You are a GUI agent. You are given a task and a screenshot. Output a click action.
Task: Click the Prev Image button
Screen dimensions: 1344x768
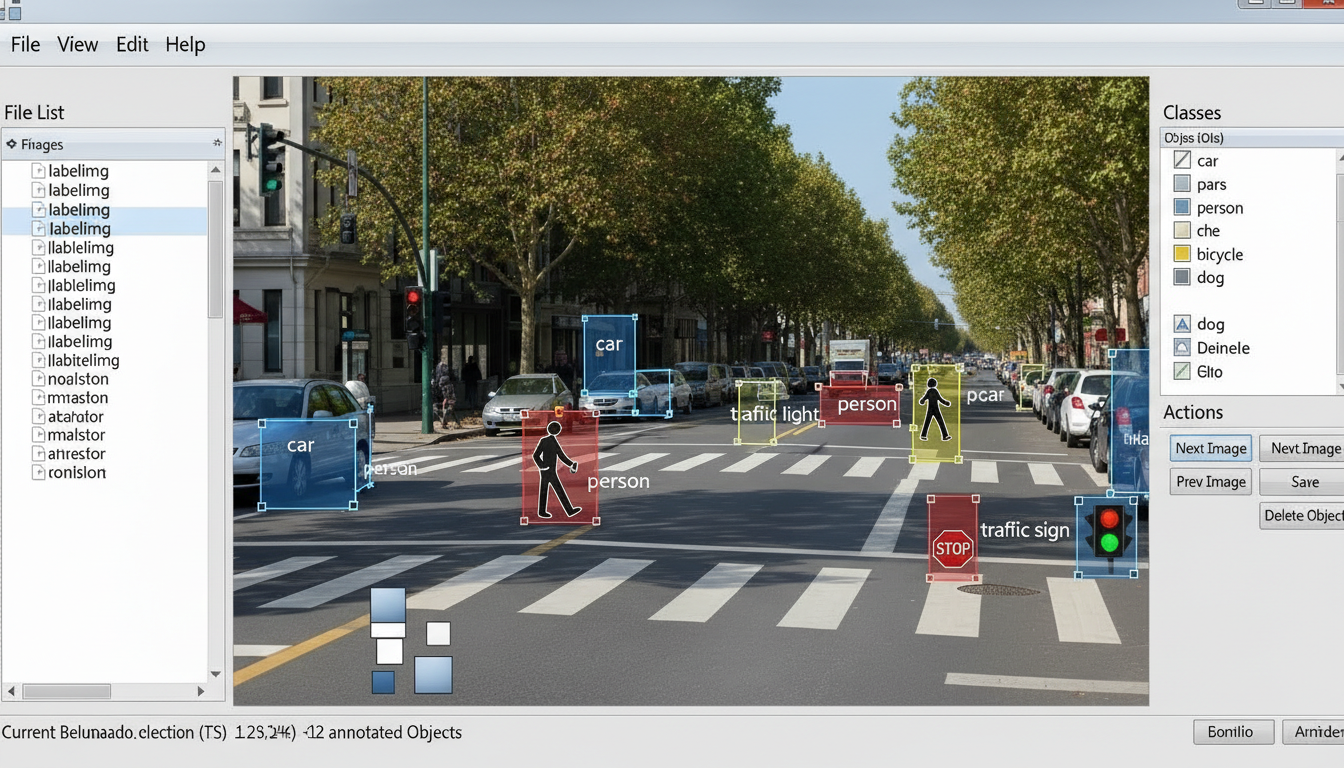1210,482
